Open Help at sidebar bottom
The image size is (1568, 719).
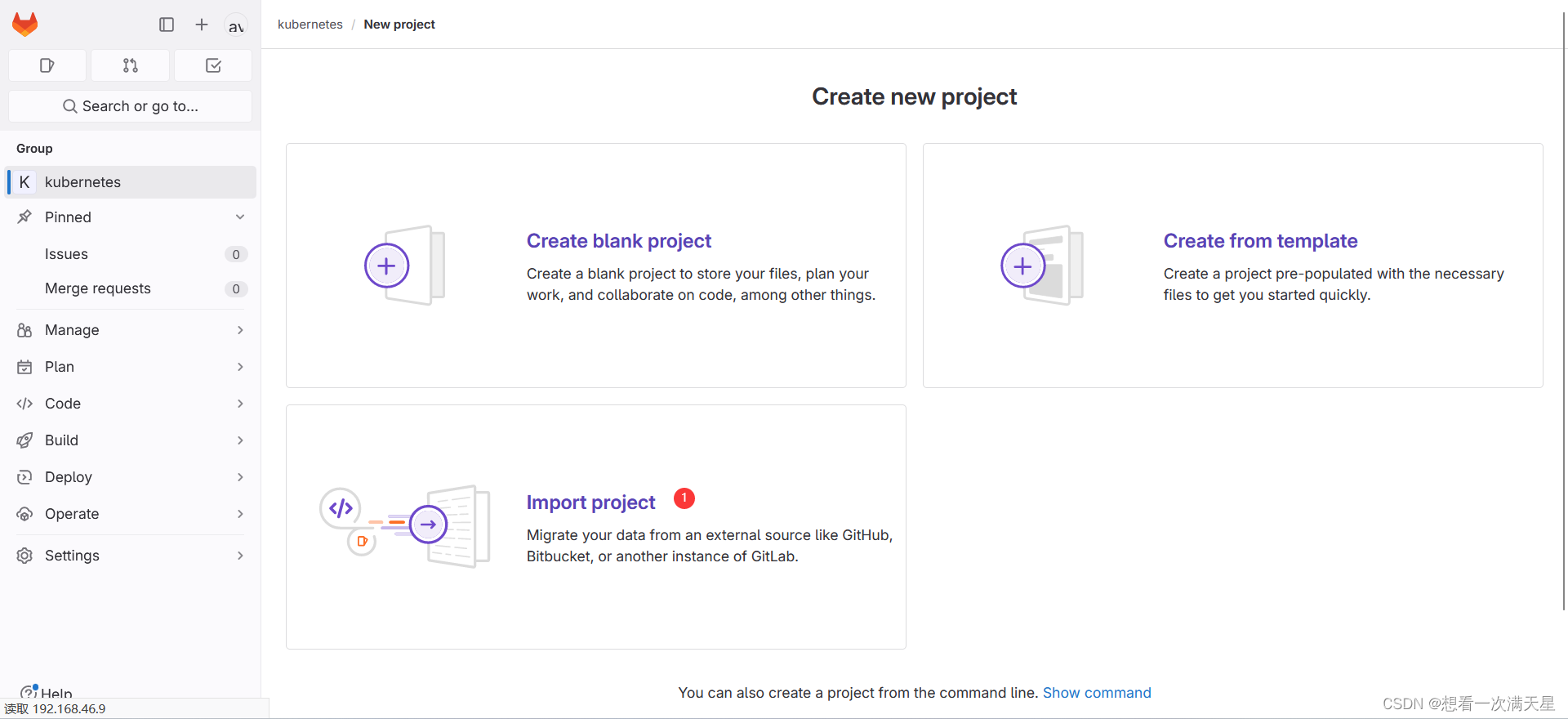(47, 692)
